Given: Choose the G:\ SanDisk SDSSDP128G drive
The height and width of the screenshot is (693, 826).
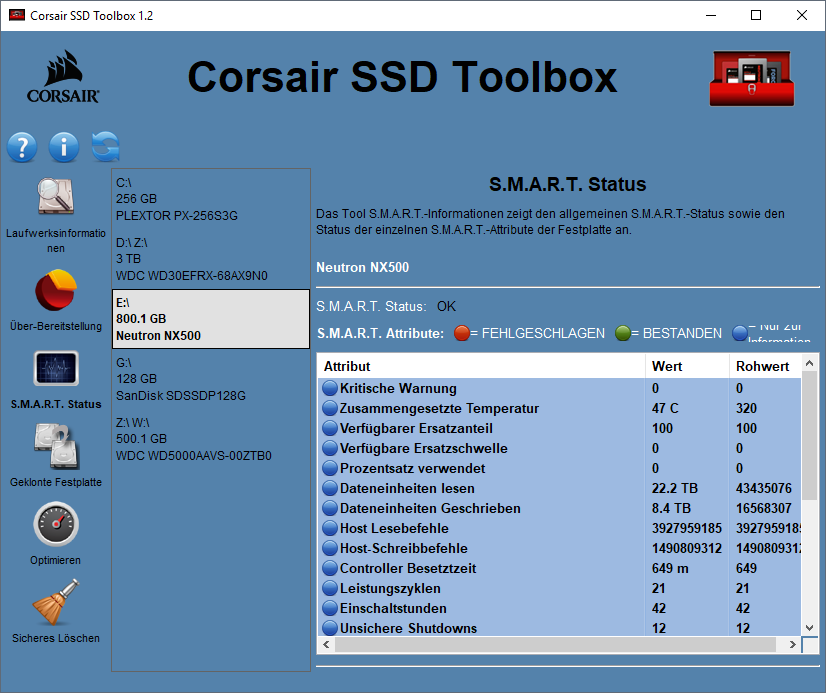Looking at the screenshot, I should tap(180, 379).
